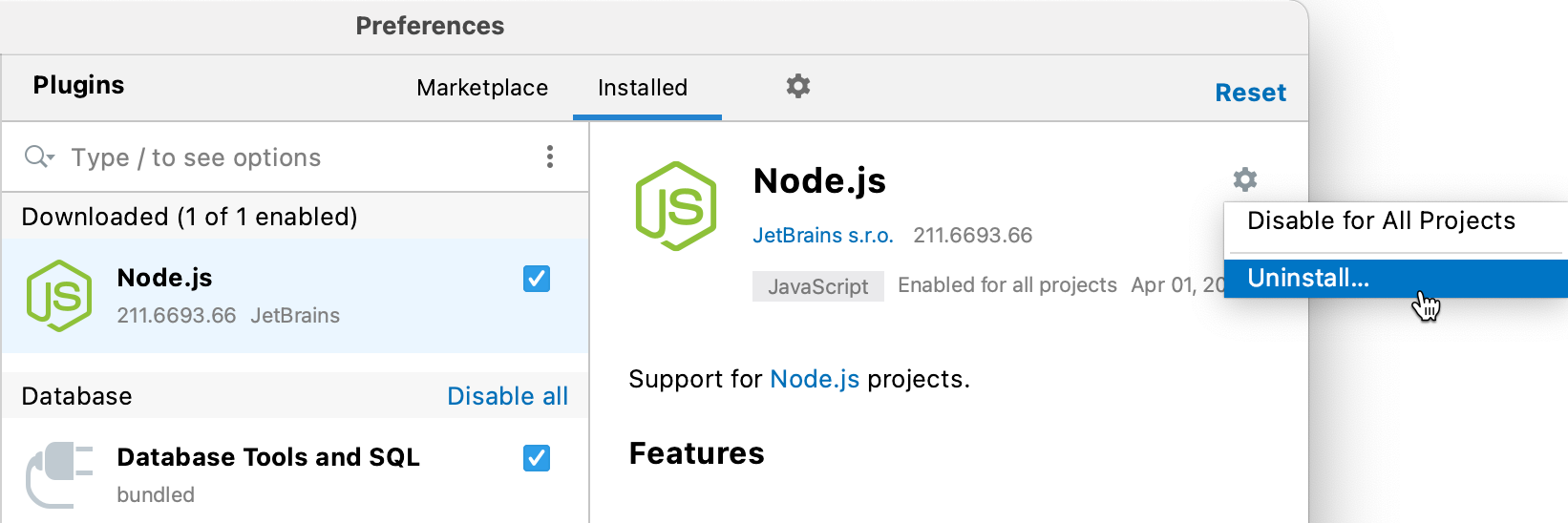Switch to the Marketplace tab
Image resolution: width=1568 pixels, height=523 pixels.
482,88
